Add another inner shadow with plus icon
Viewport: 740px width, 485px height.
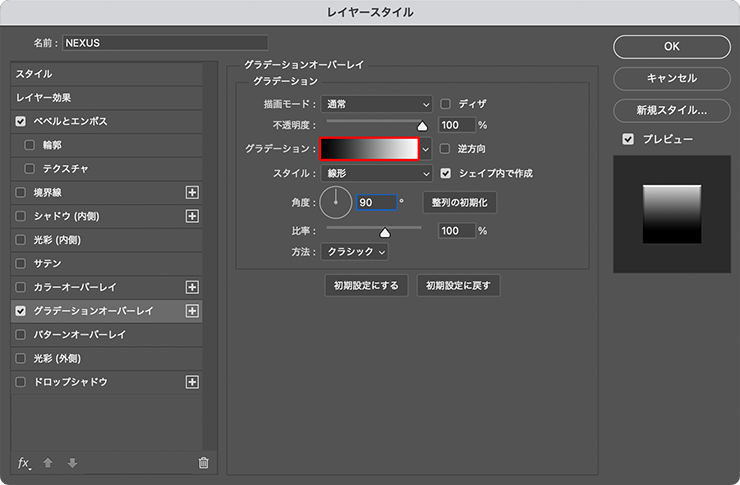[x=193, y=216]
